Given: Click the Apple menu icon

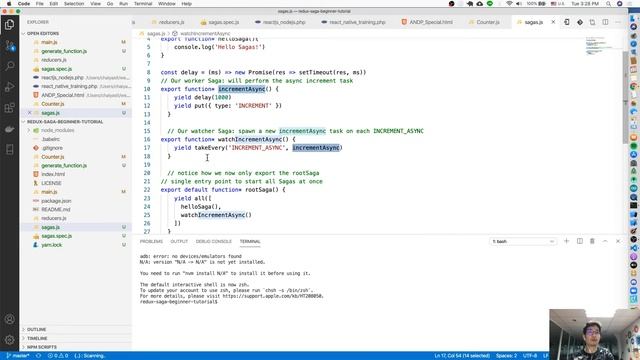Looking at the screenshot, I should [9, 4].
